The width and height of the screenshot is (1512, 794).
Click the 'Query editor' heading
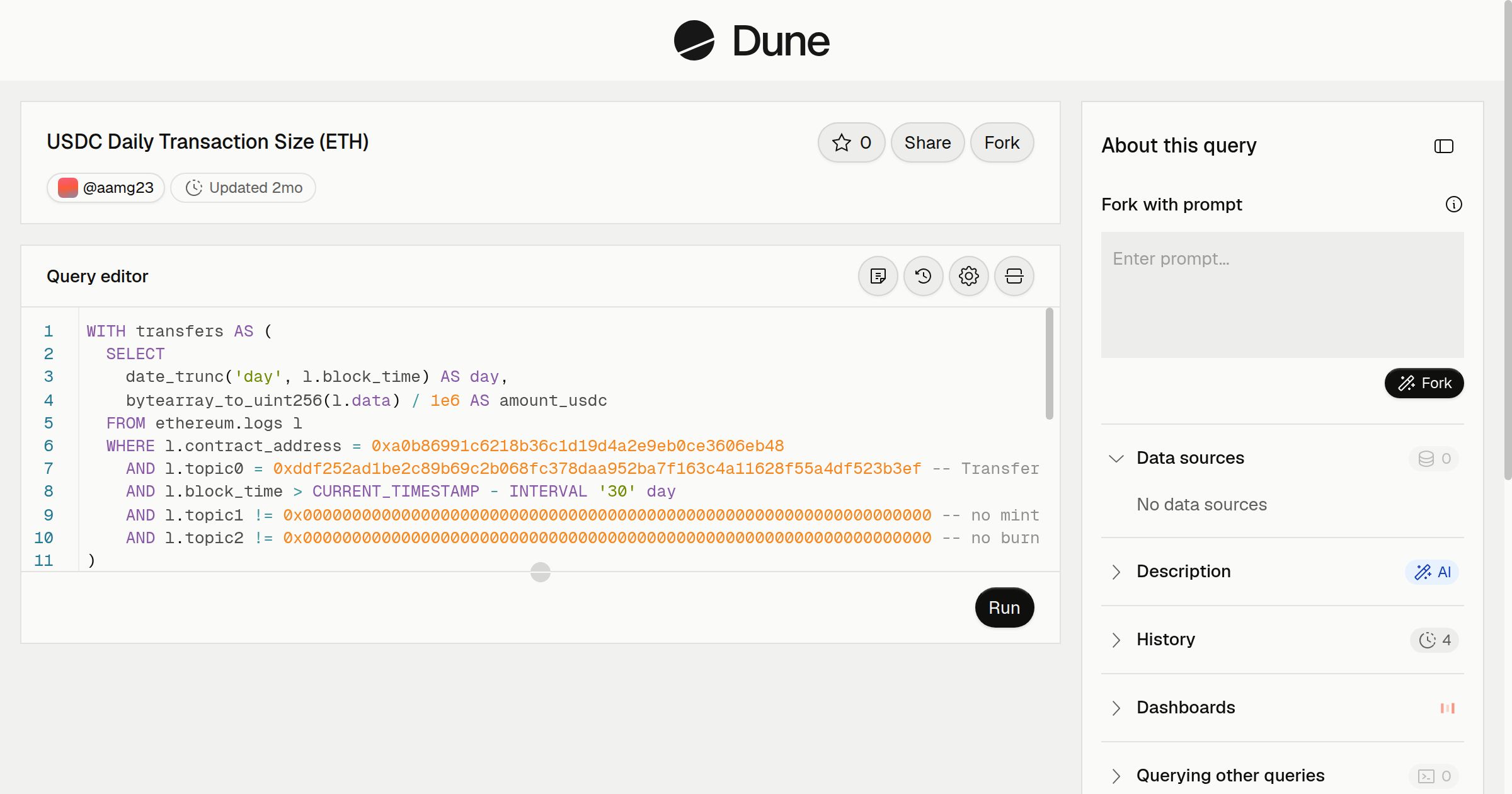coord(98,276)
